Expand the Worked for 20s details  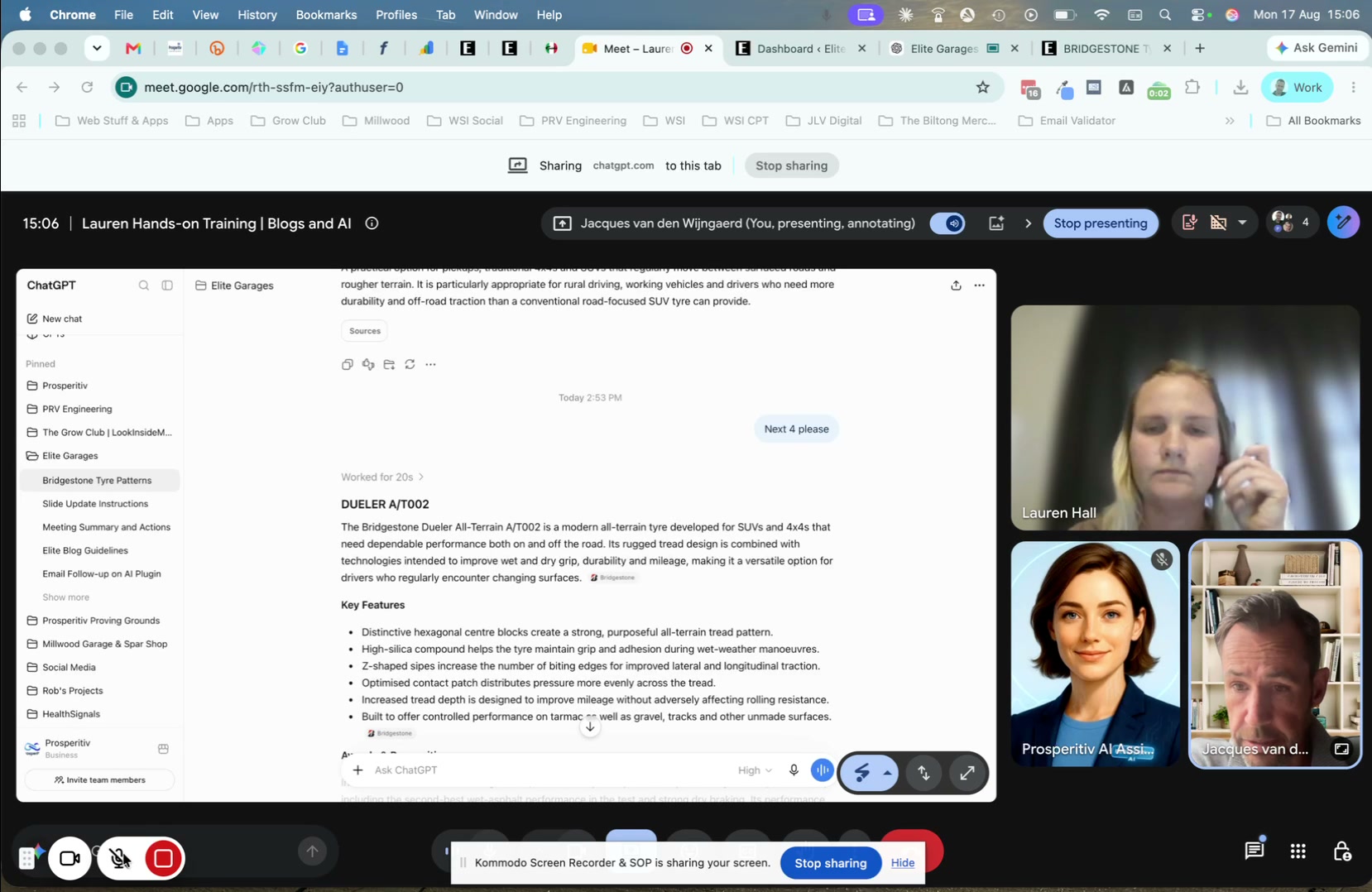coord(382,477)
